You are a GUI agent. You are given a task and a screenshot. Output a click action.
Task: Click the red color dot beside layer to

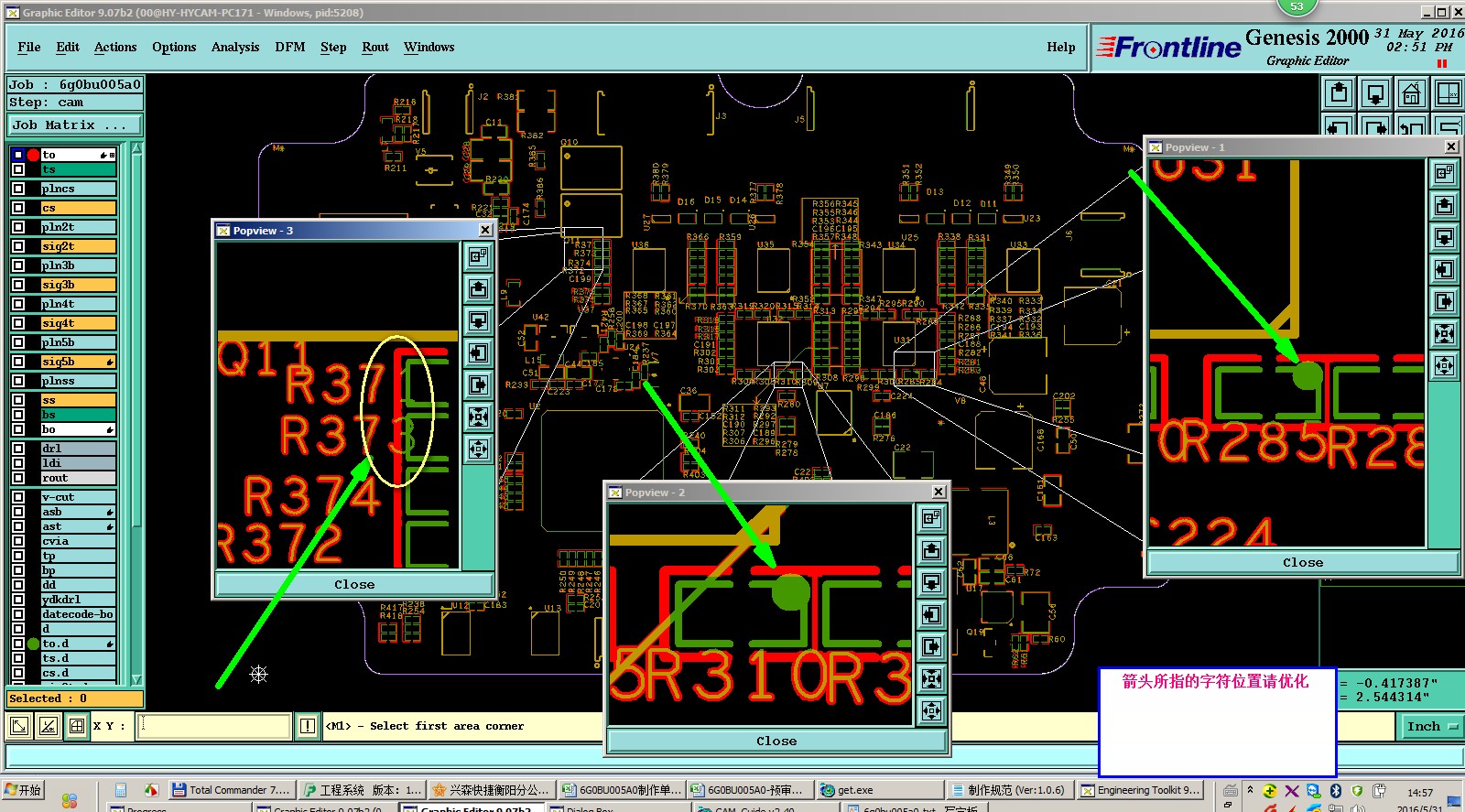(33, 155)
